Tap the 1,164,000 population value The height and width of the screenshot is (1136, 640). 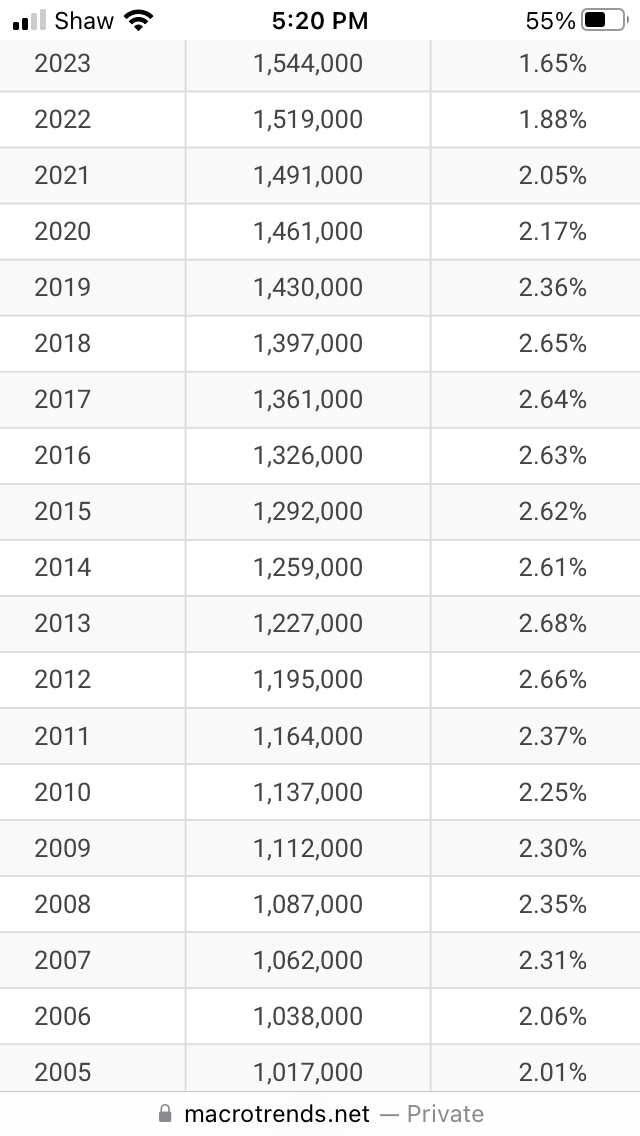[308, 736]
